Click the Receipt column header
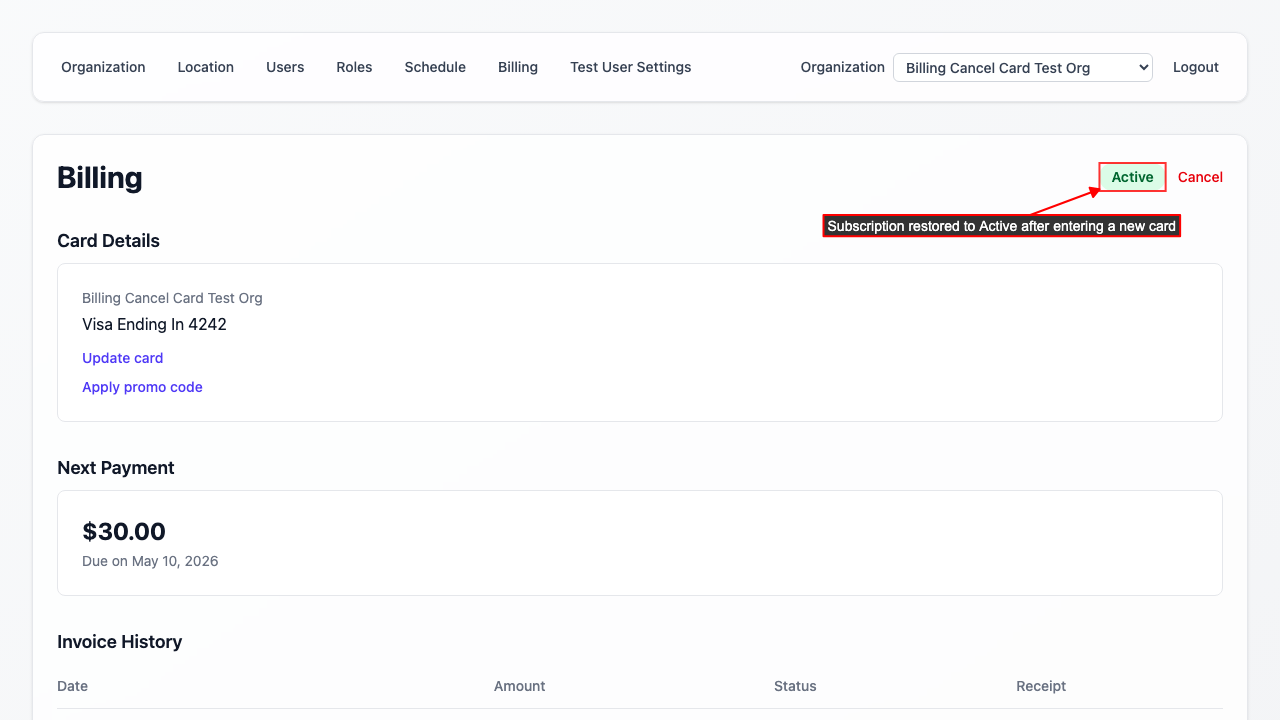1280x720 pixels. click(1041, 686)
